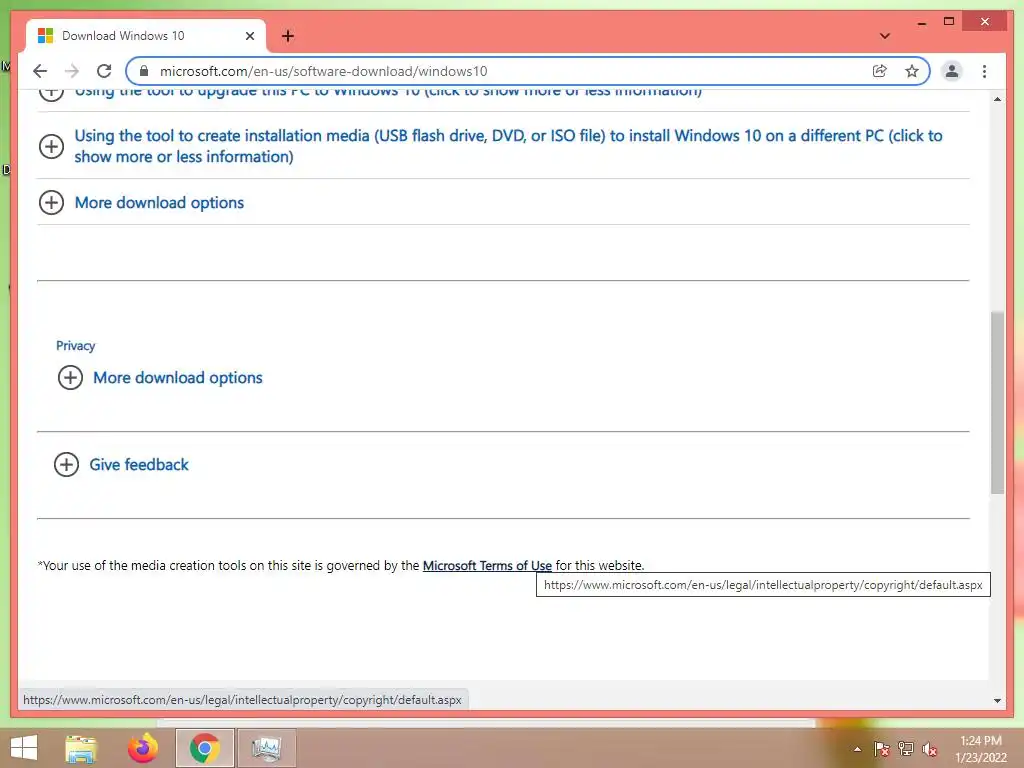This screenshot has width=1024, height=768.
Task: Share this page via address bar icon
Action: (880, 71)
